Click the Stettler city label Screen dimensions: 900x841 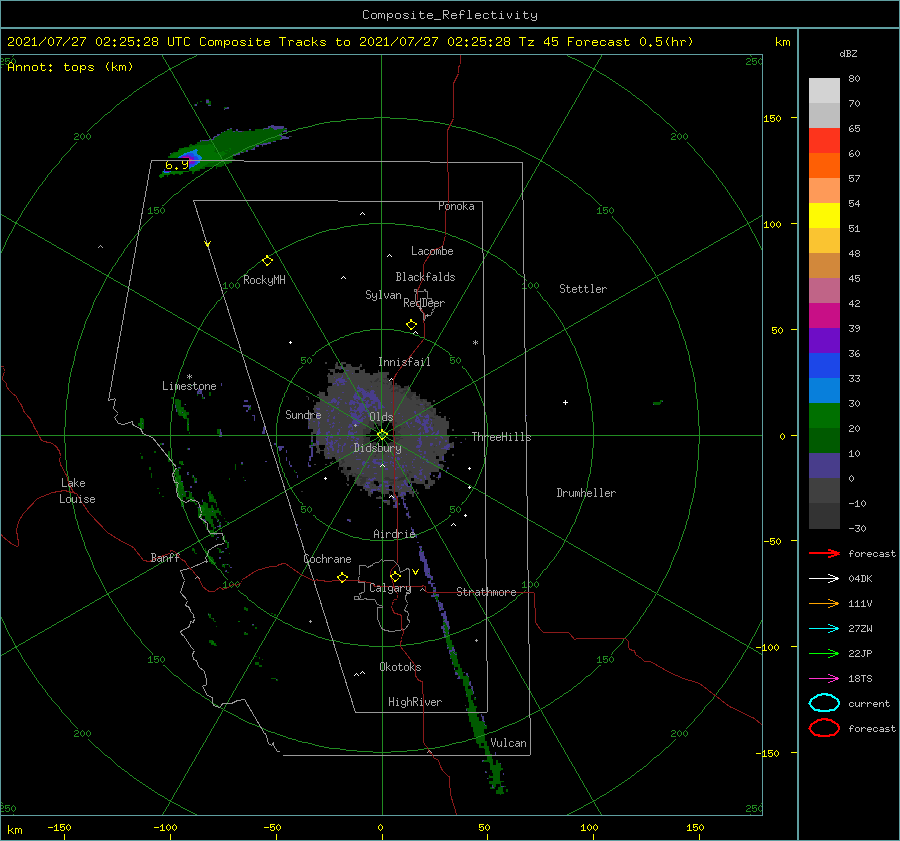pyautogui.click(x=583, y=289)
